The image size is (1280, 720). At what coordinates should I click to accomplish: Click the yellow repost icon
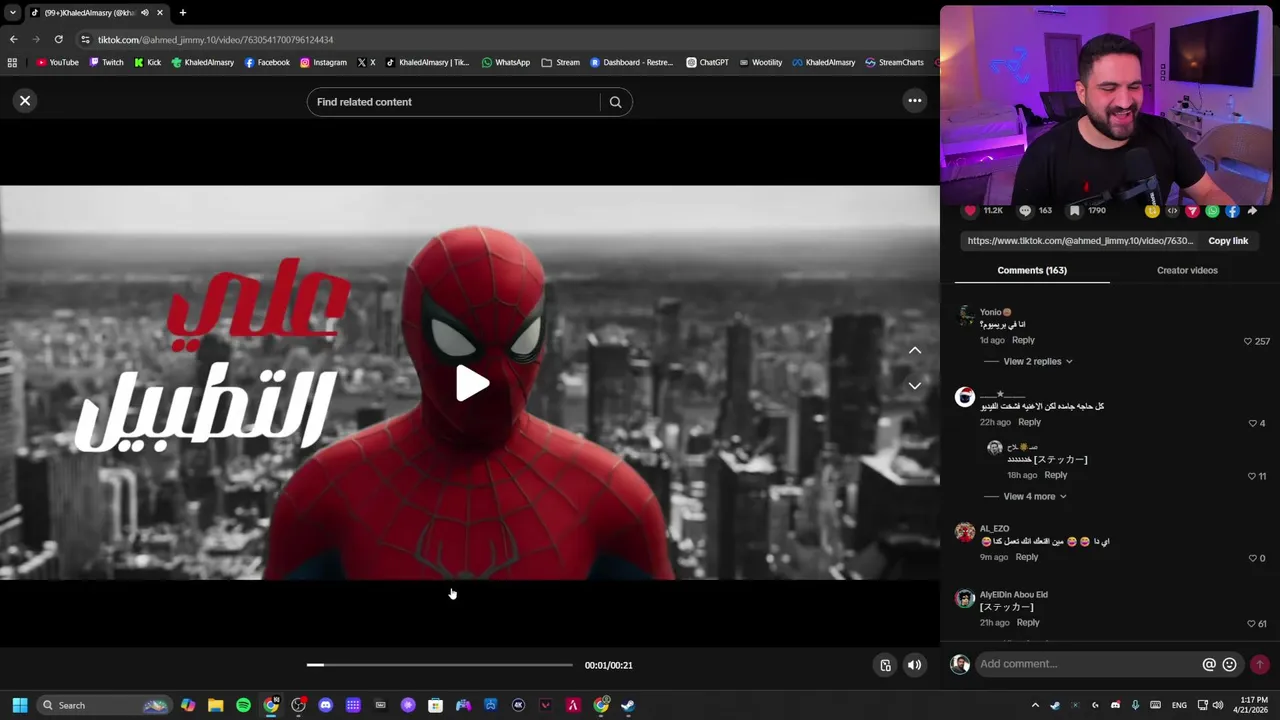point(1152,211)
